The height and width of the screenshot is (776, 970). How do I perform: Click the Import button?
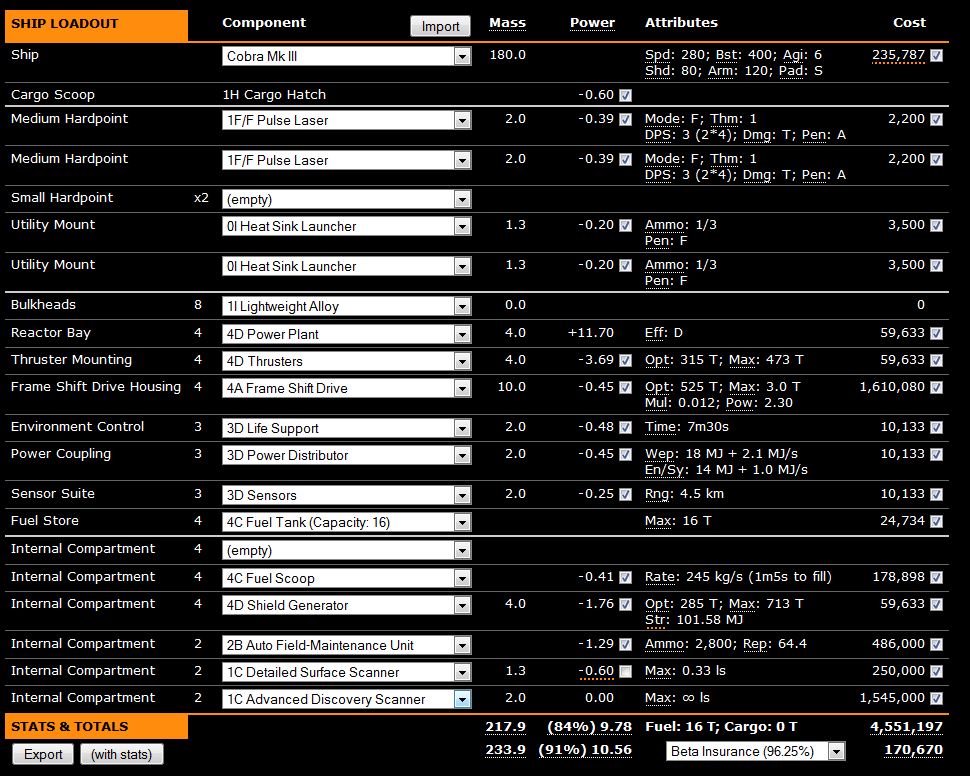[440, 26]
